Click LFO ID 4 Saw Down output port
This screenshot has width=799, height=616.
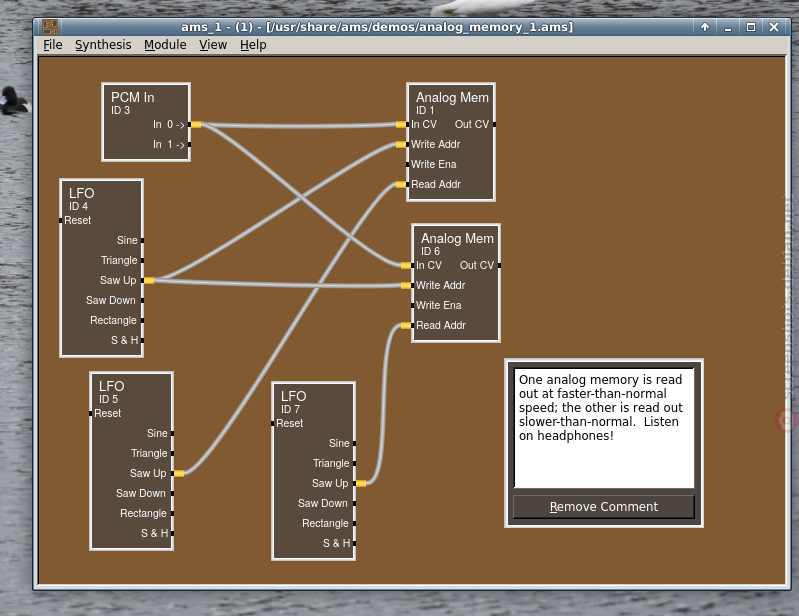click(x=142, y=300)
